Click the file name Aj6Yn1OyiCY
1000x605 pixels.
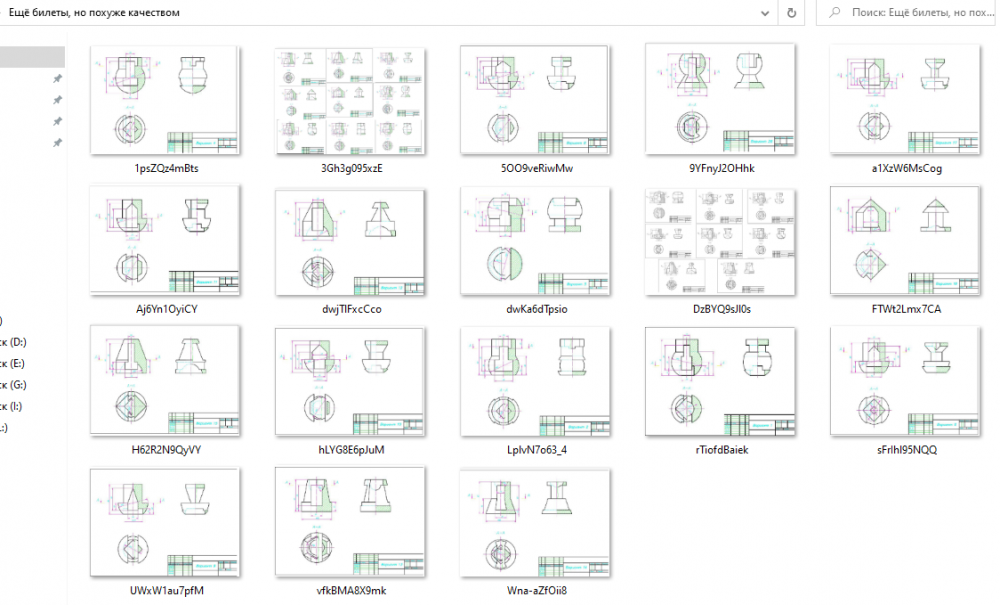pos(166,309)
